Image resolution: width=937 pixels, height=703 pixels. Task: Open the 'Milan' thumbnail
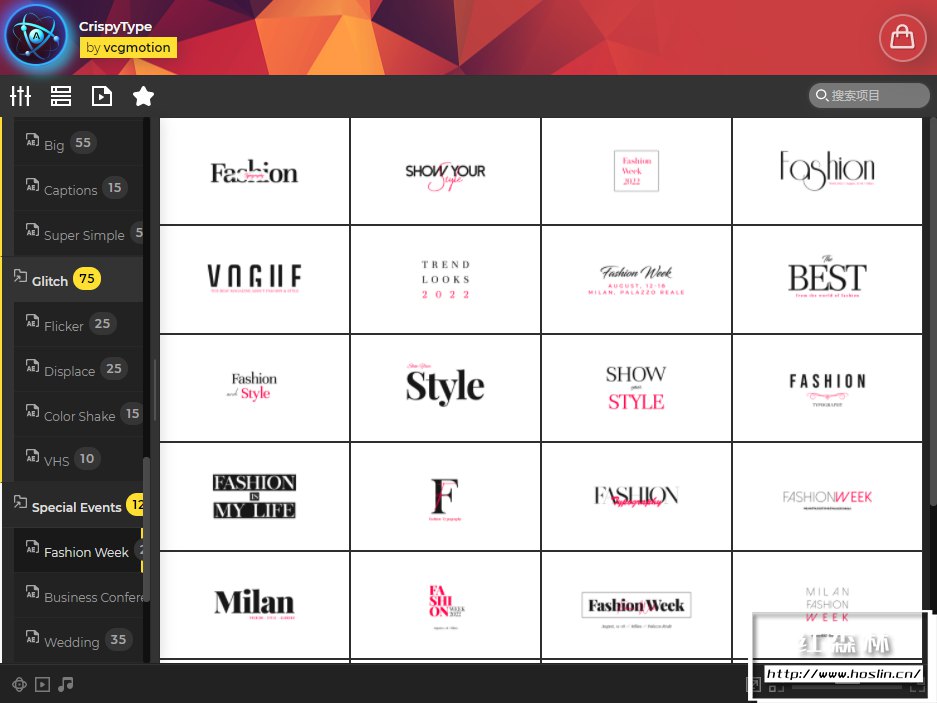(x=255, y=605)
